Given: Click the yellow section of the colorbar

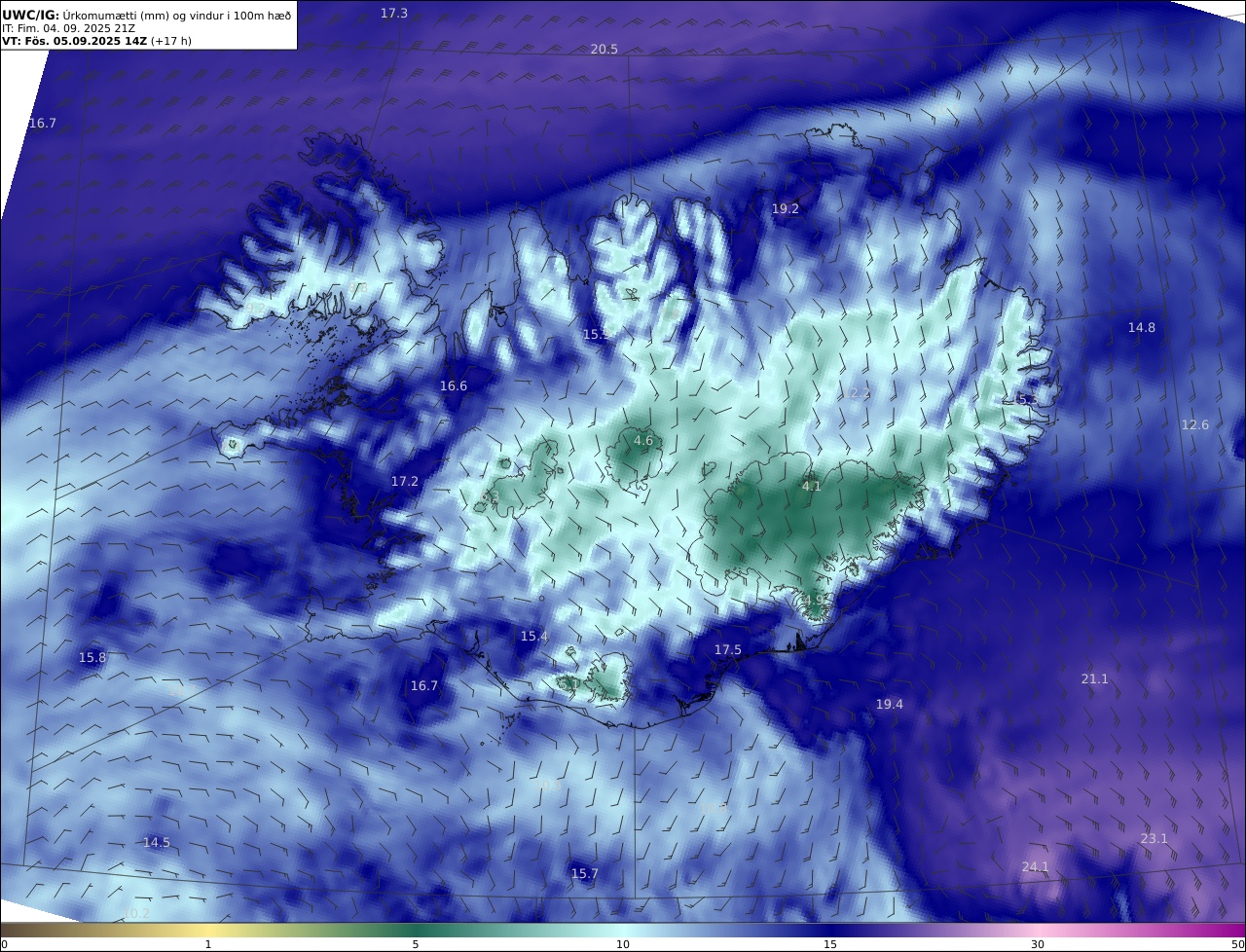Looking at the screenshot, I should pos(208,930).
